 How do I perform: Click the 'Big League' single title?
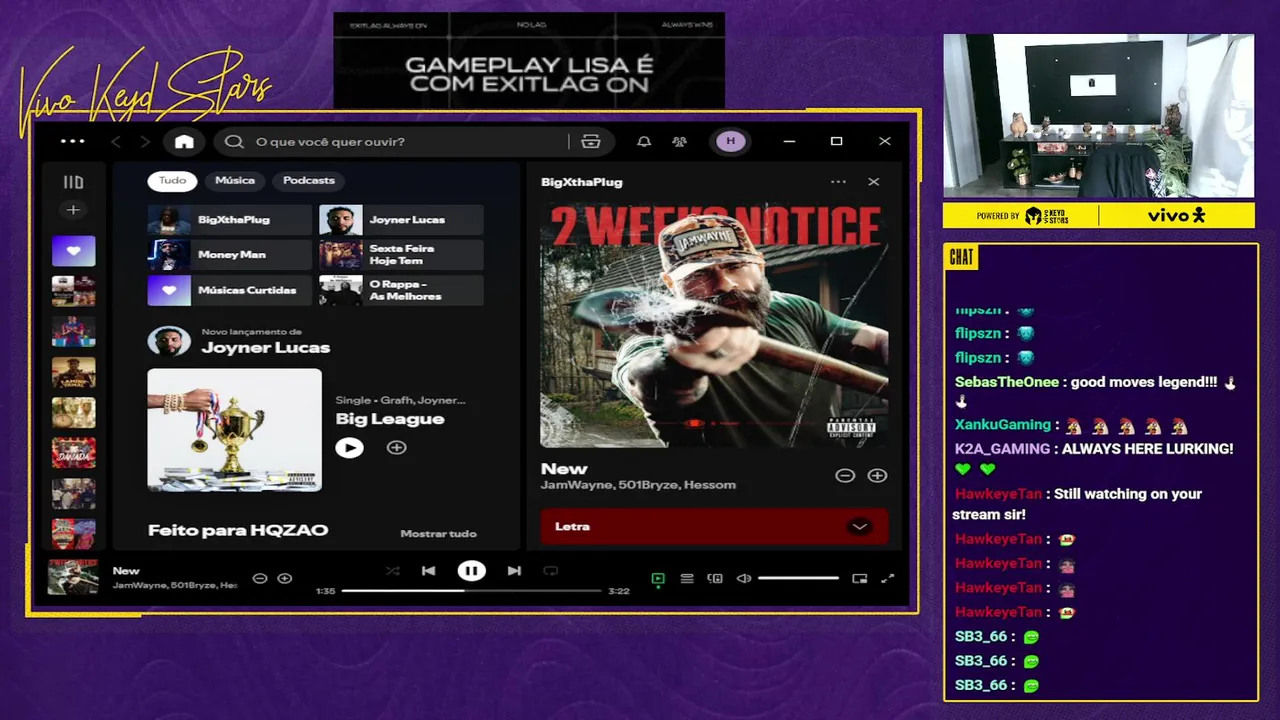point(390,419)
